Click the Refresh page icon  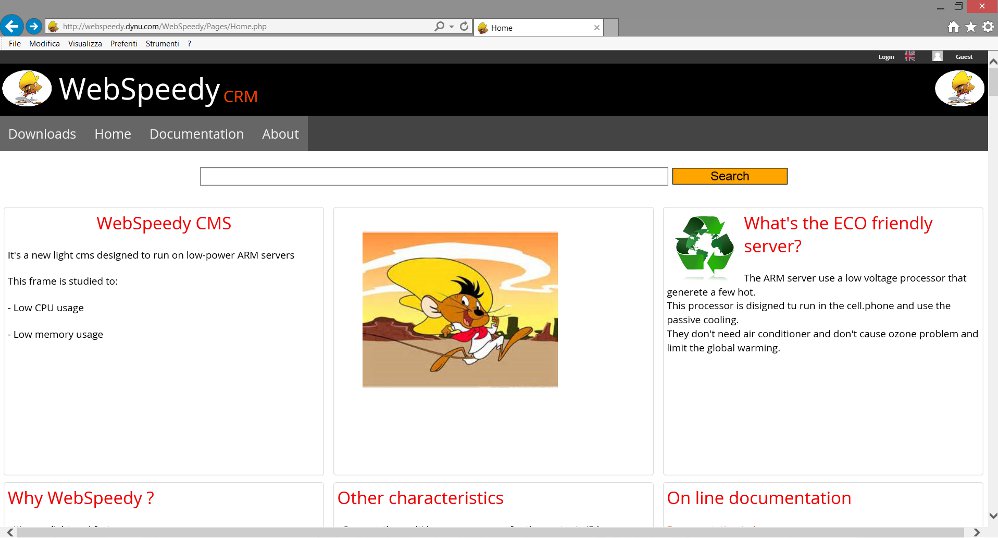coord(464,27)
